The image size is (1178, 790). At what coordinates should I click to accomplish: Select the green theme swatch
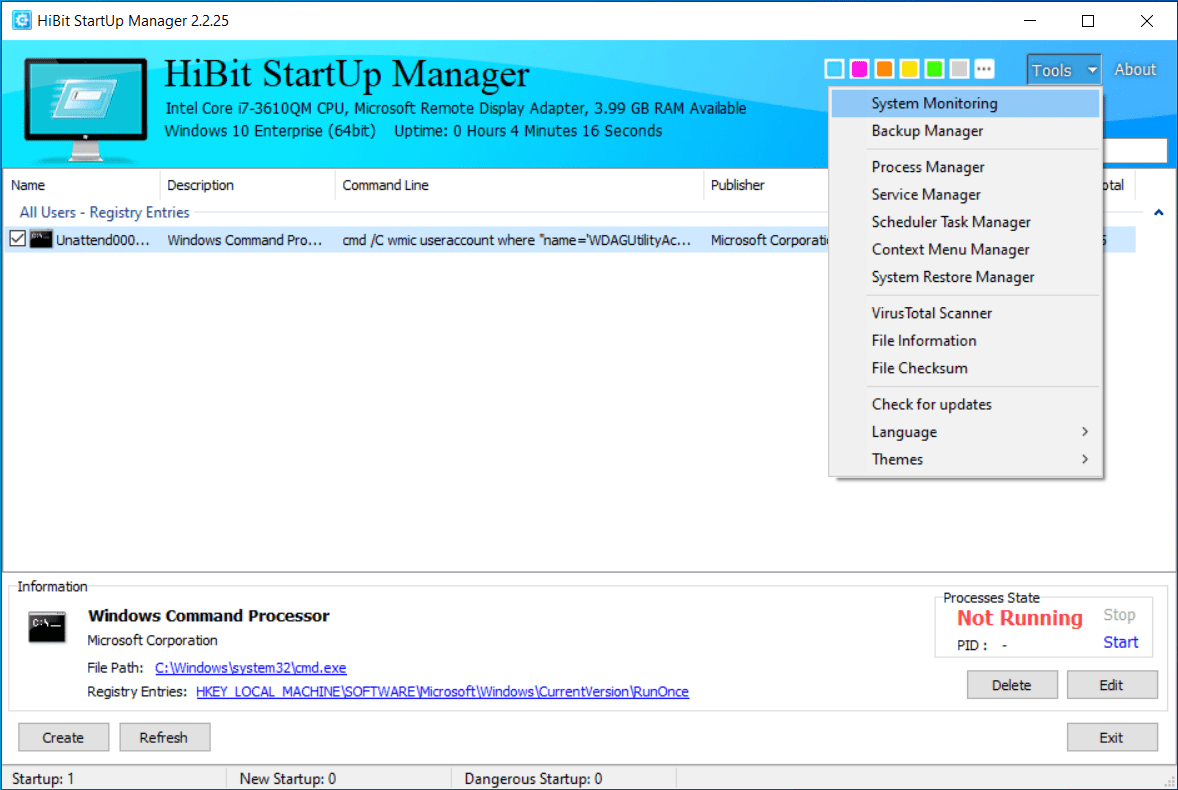(934, 69)
